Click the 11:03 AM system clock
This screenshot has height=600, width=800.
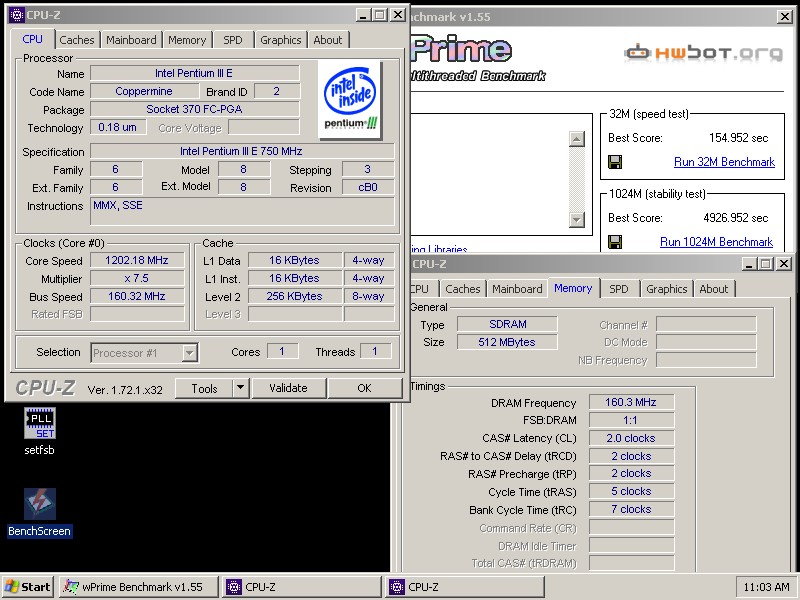click(x=766, y=587)
